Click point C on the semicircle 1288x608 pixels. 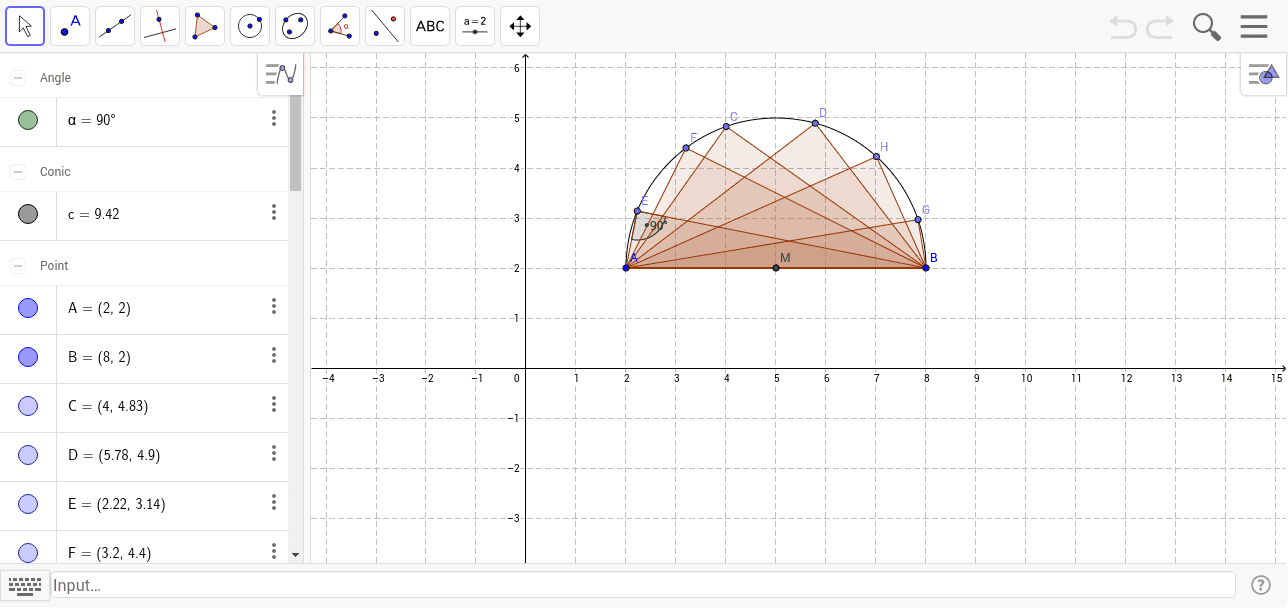pyautogui.click(x=726, y=126)
